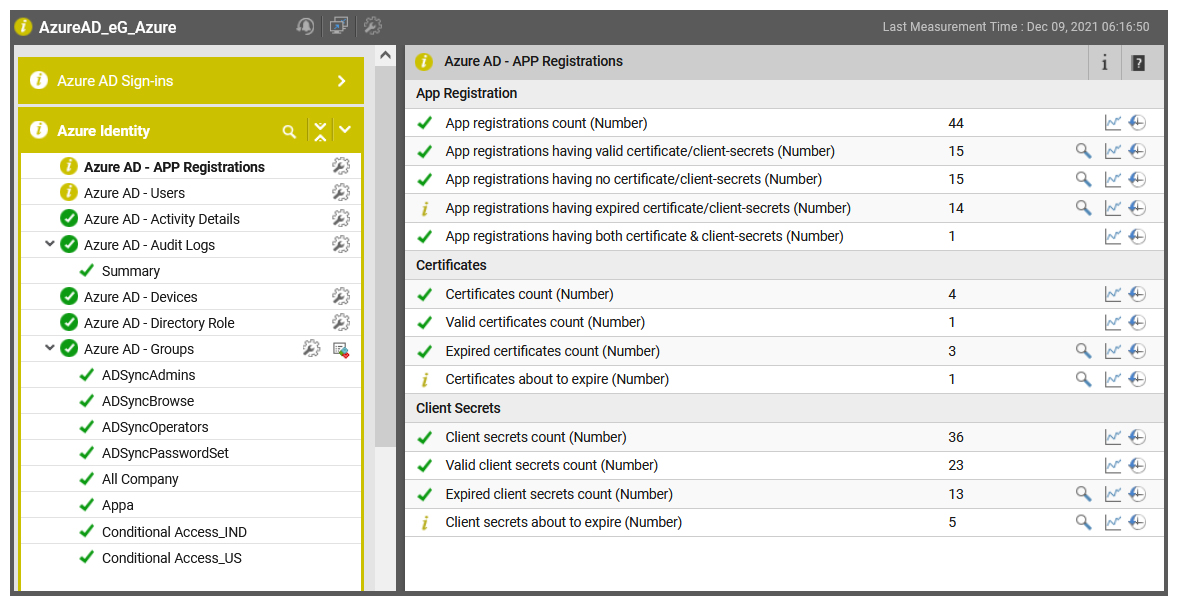Open diagnosis magnifier for Client secrets about to expire
The image size is (1178, 606).
[1083, 522]
